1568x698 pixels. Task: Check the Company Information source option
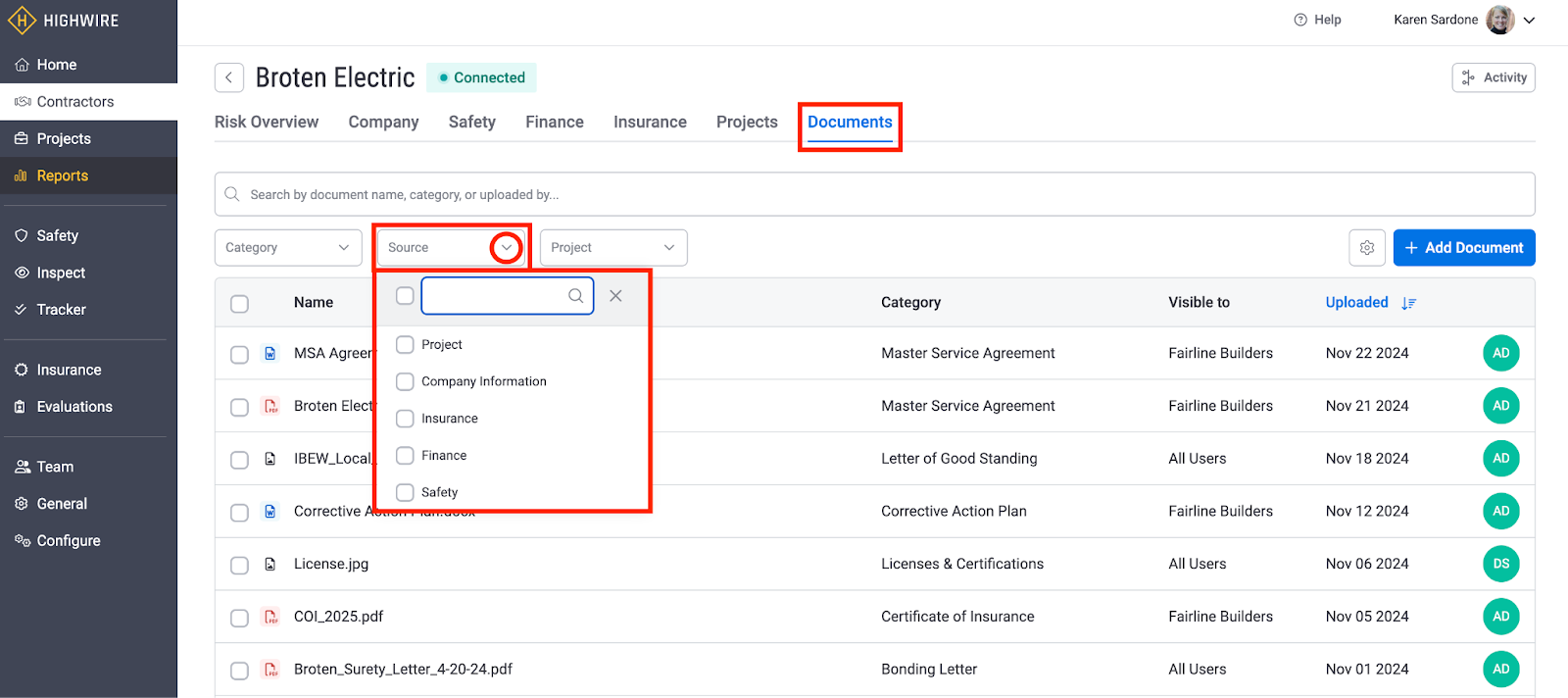(x=405, y=381)
